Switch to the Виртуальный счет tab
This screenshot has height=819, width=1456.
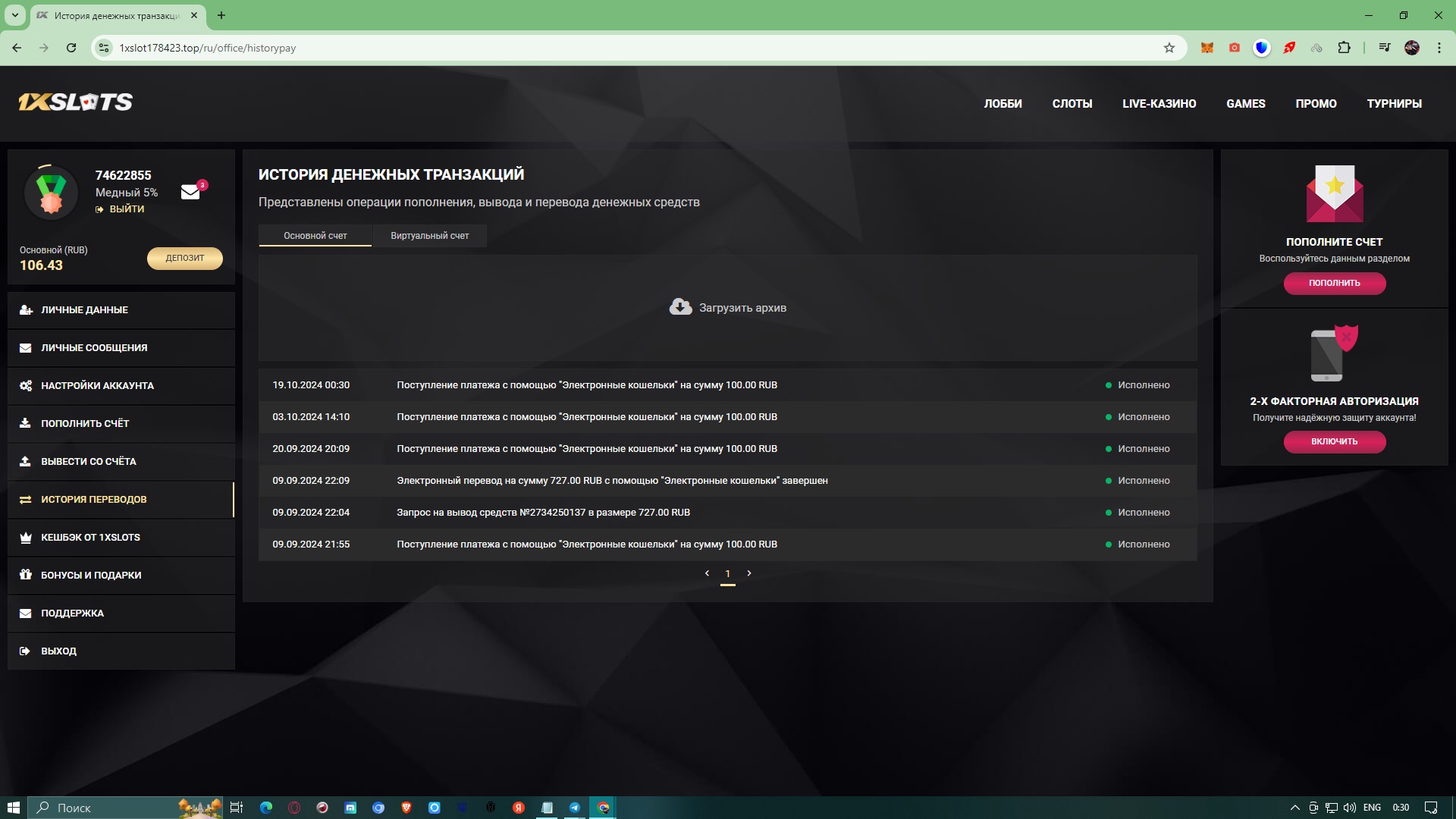(x=429, y=236)
